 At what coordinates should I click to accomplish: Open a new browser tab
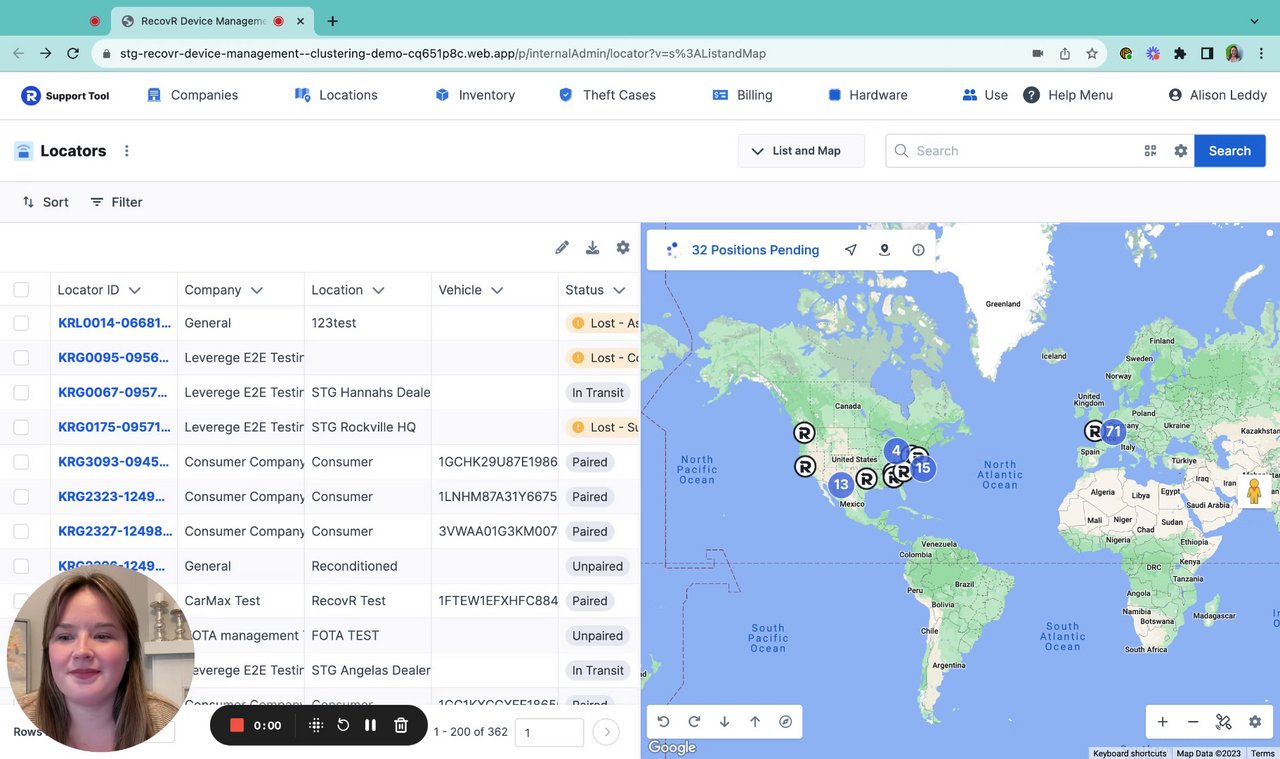coord(332,21)
